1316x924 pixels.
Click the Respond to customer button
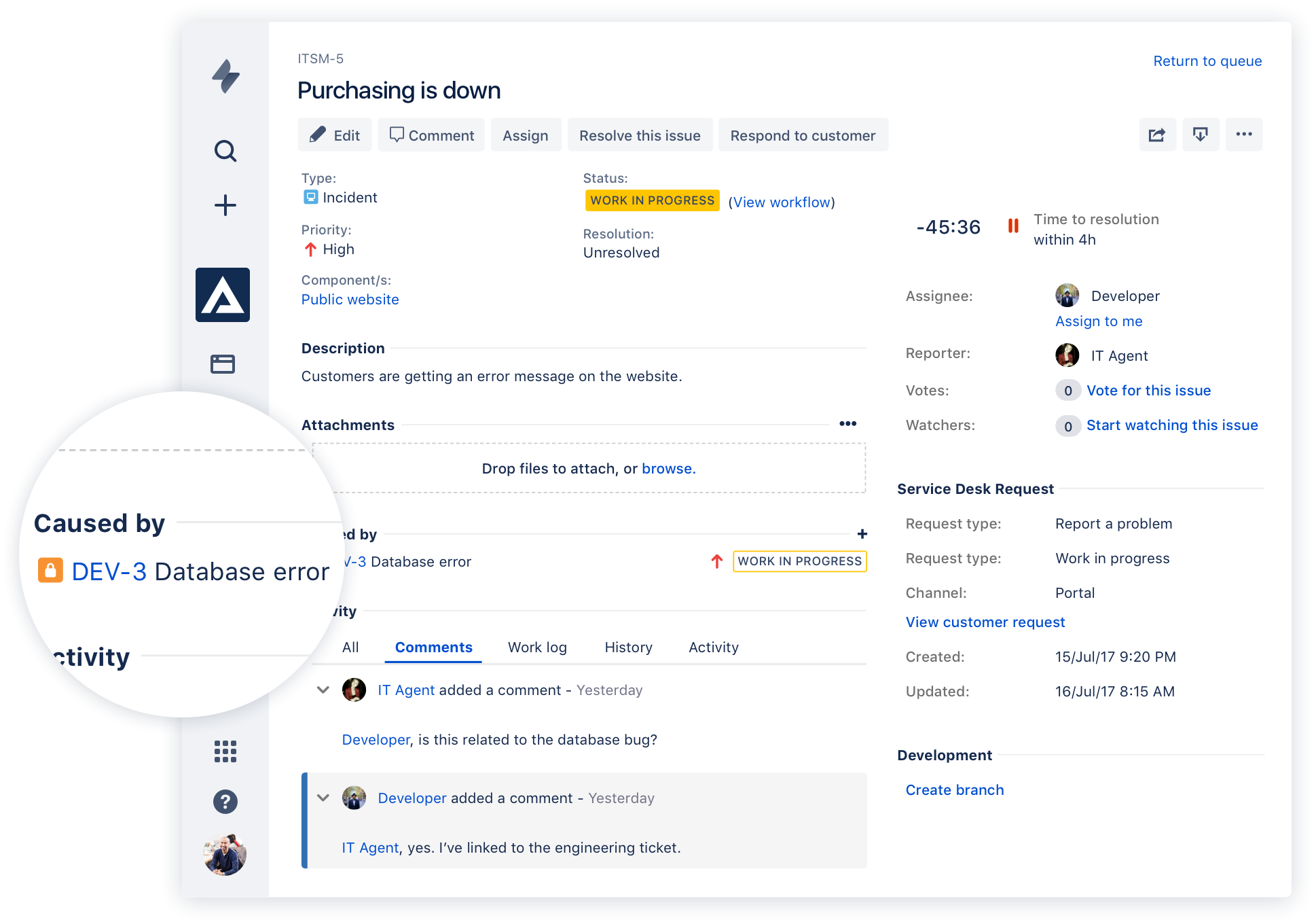tap(803, 136)
